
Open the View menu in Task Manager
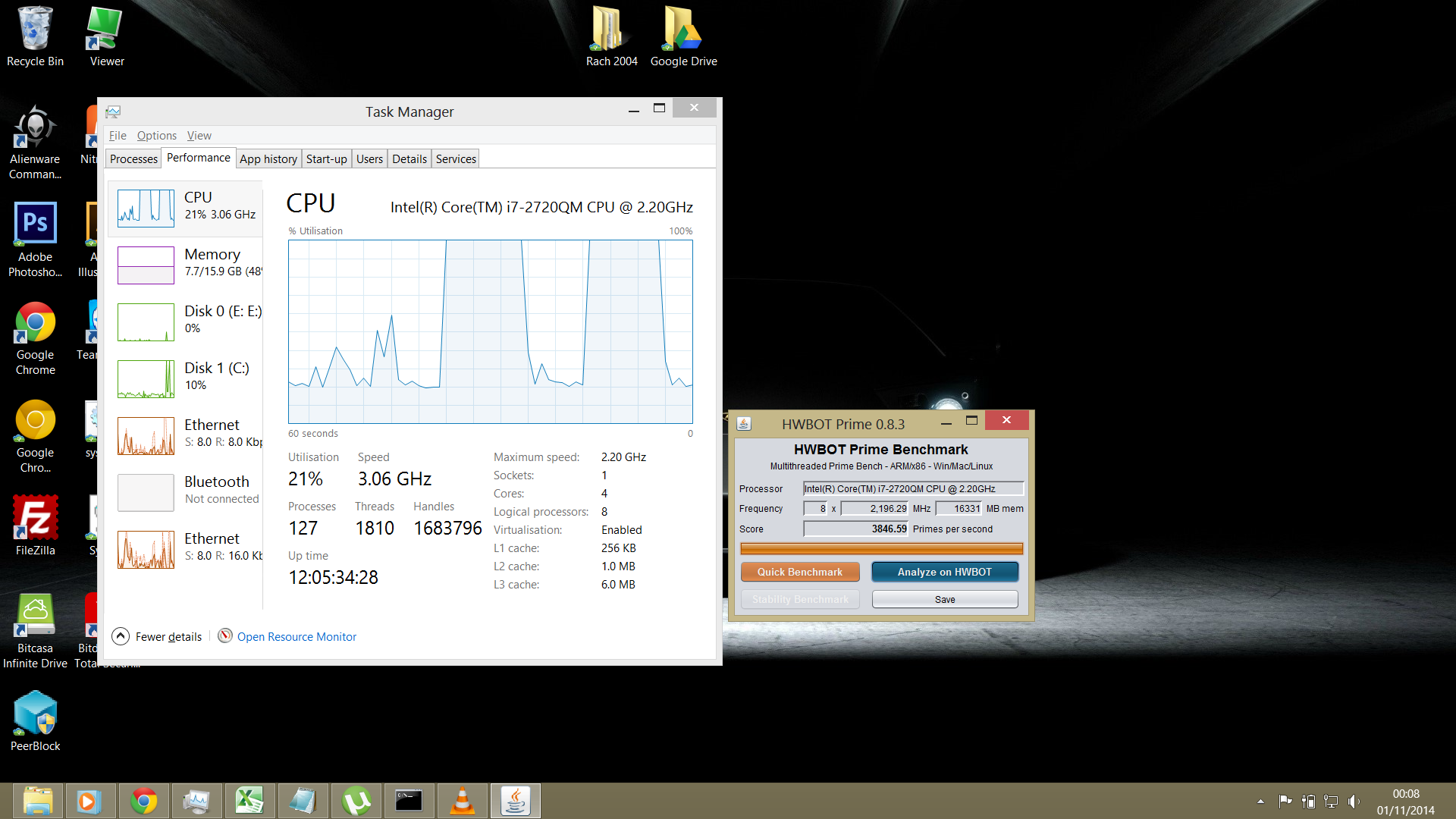click(199, 136)
